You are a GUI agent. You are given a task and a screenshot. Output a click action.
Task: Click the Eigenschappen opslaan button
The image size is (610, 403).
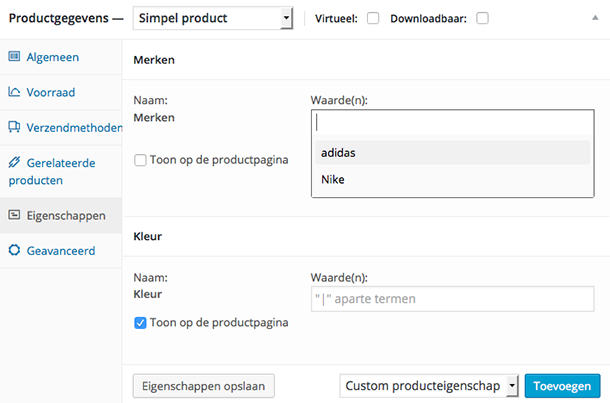[203, 386]
